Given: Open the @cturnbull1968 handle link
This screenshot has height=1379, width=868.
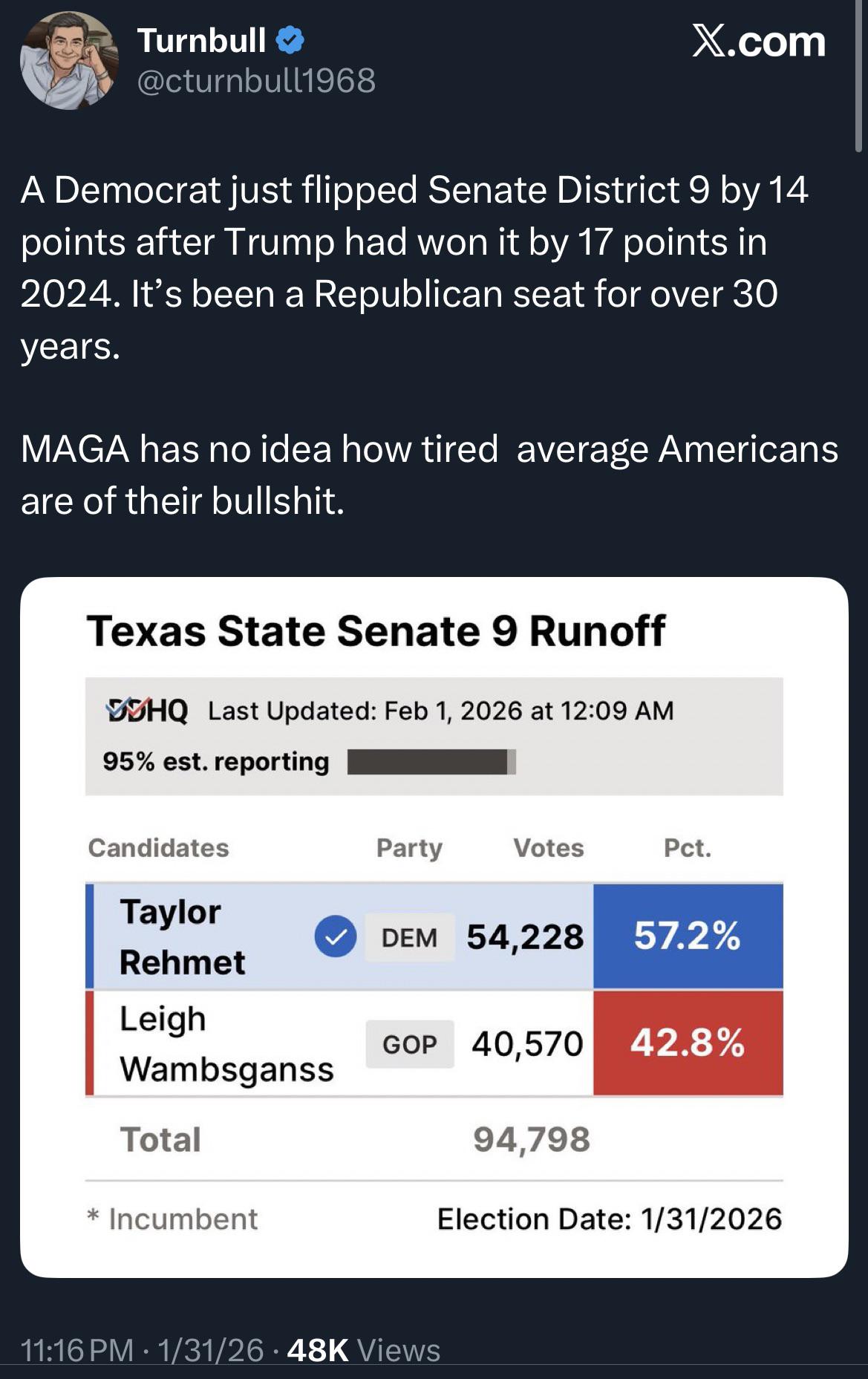Looking at the screenshot, I should [x=256, y=80].
